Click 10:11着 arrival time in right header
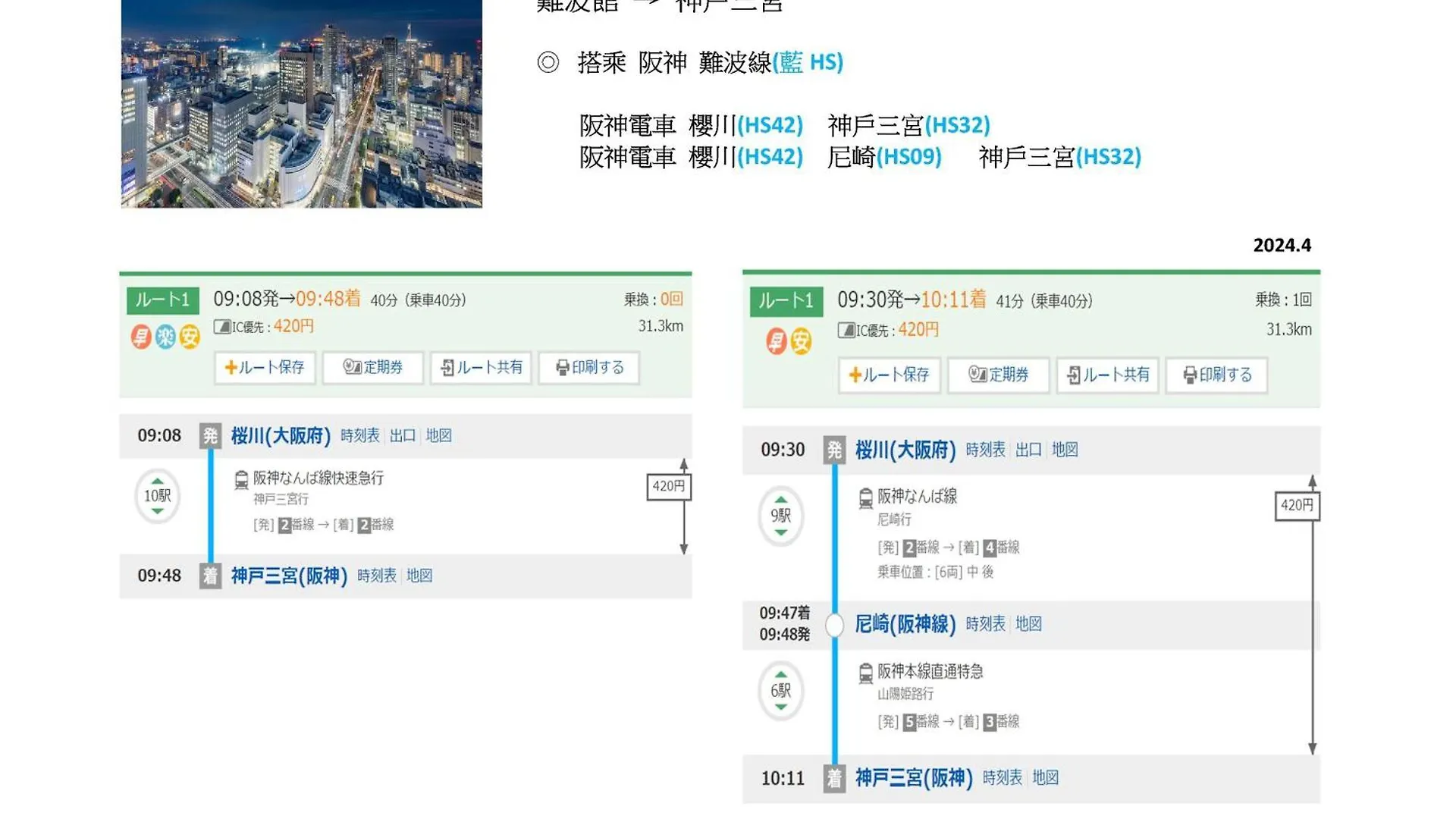Screen dimensions: 1456x819 [x=953, y=300]
